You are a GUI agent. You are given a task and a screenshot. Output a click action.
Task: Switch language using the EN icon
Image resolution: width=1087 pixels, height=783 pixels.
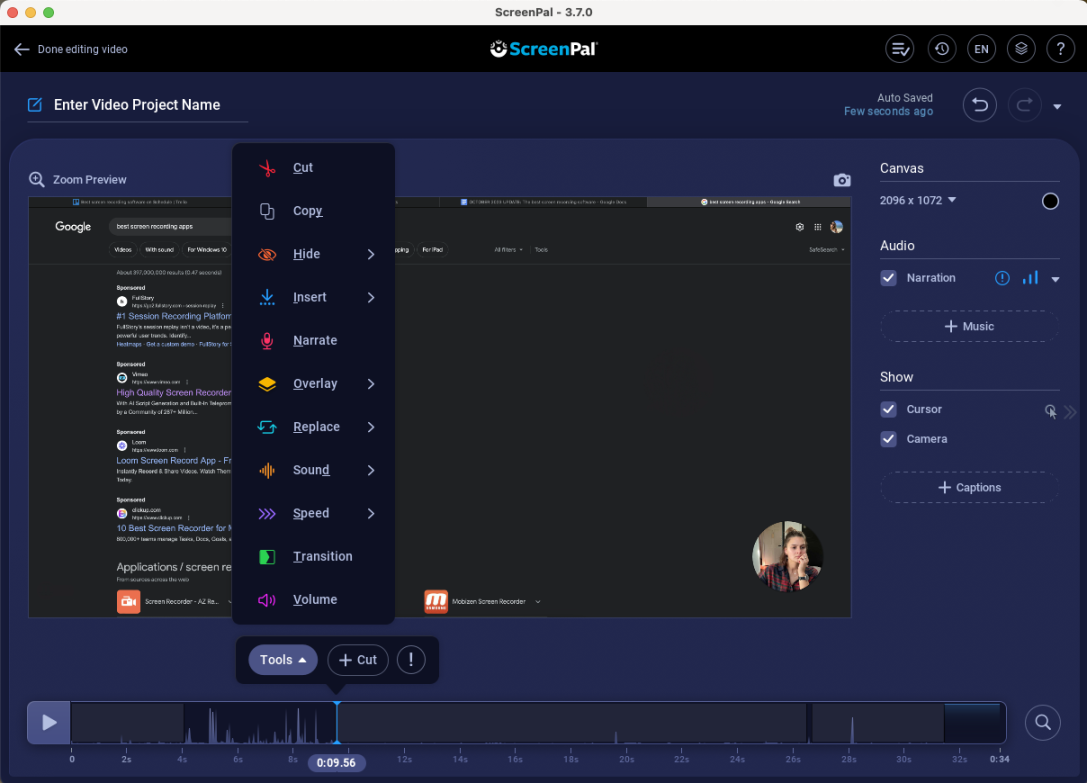[x=981, y=48]
